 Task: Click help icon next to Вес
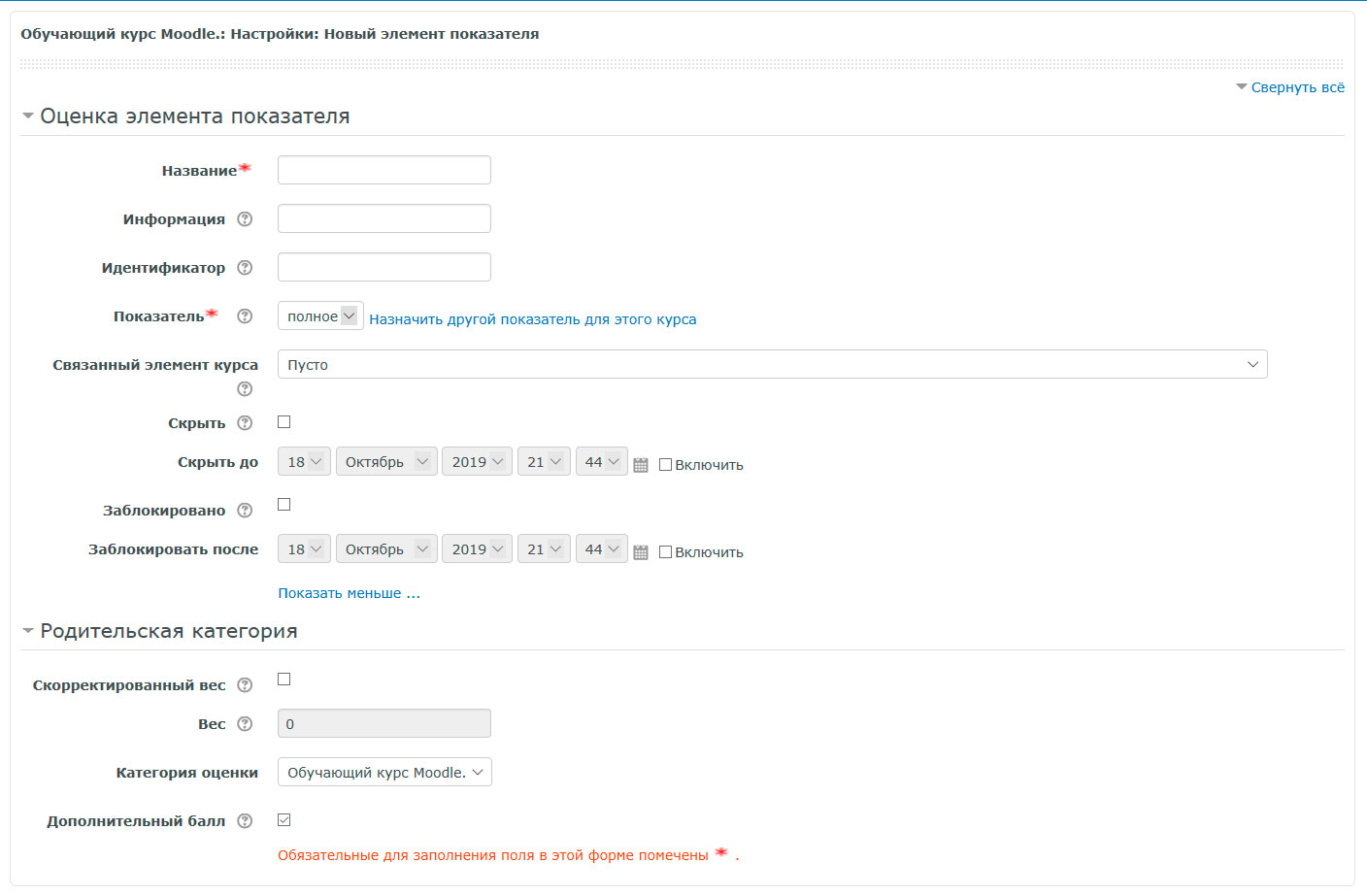[x=245, y=724]
